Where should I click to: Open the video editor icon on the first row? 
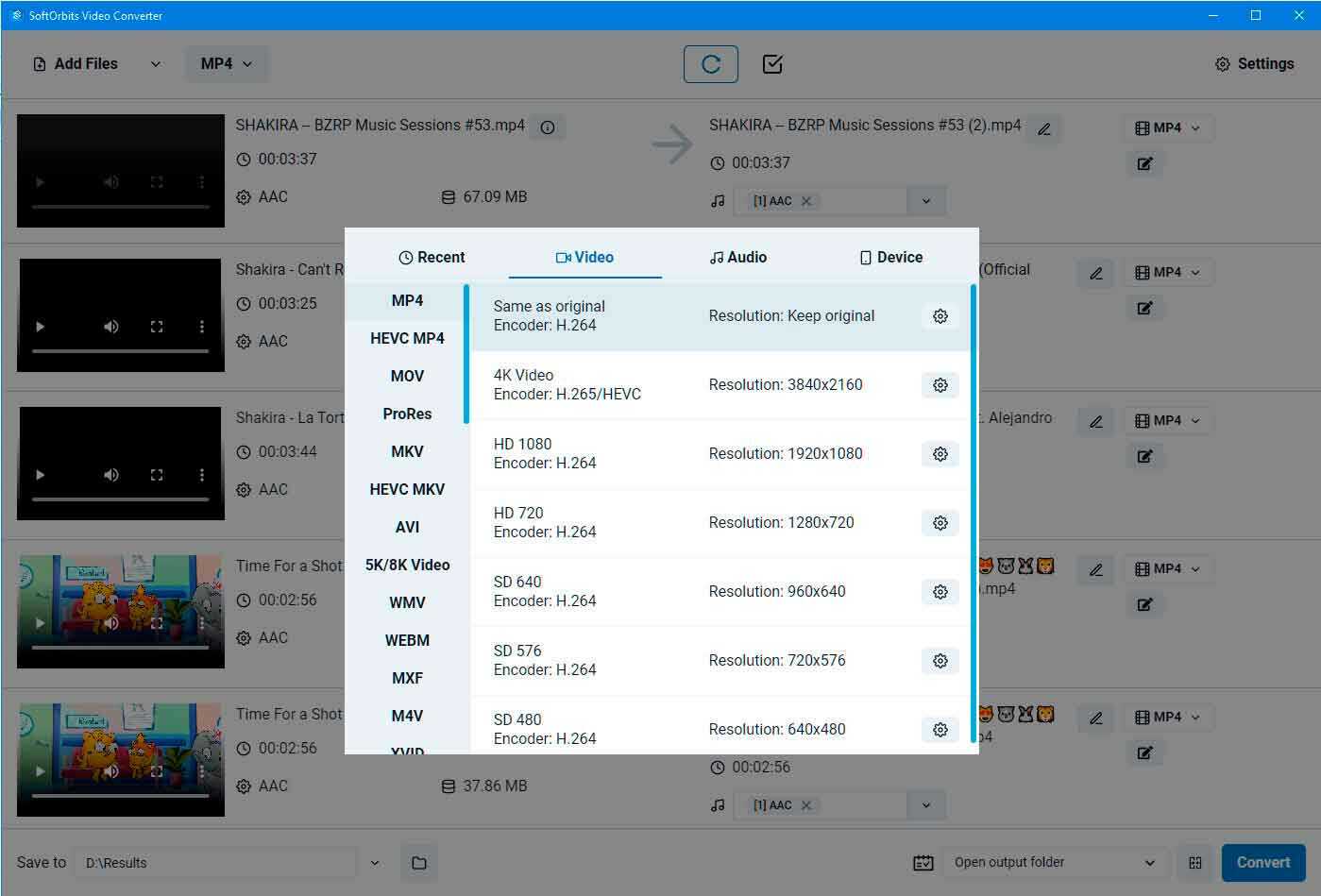1144,163
